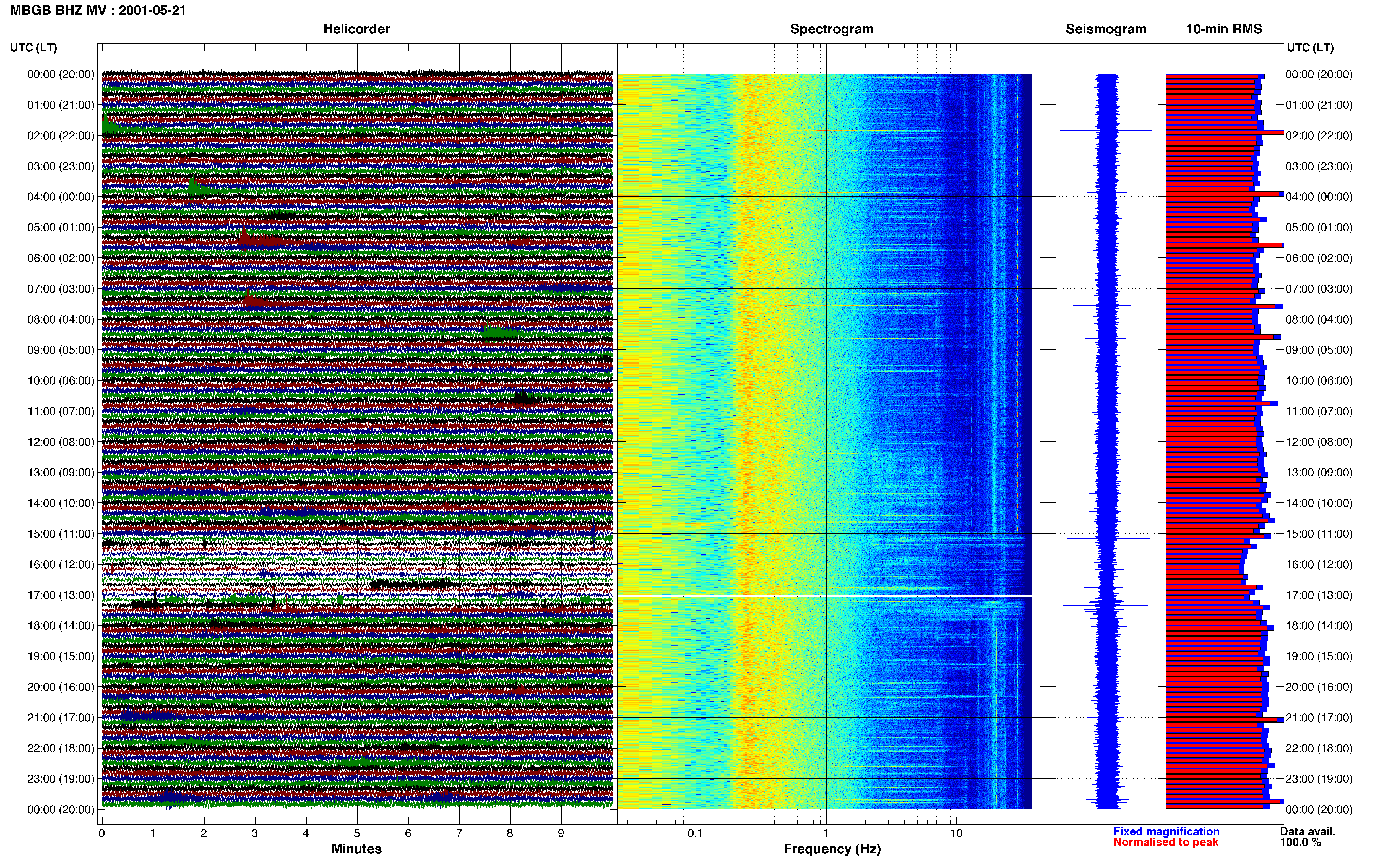Click the right '08:00 (04:00)' time label
1388x868 pixels.
click(x=1319, y=320)
